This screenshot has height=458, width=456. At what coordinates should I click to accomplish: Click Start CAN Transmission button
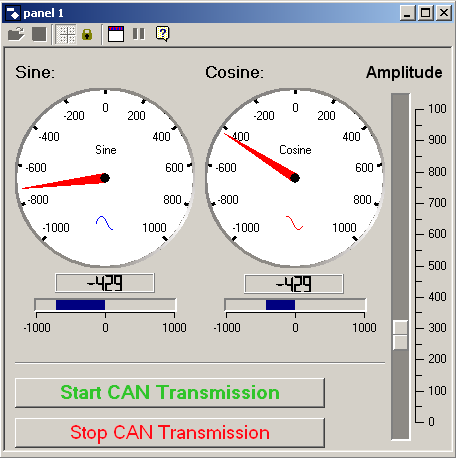tap(170, 393)
